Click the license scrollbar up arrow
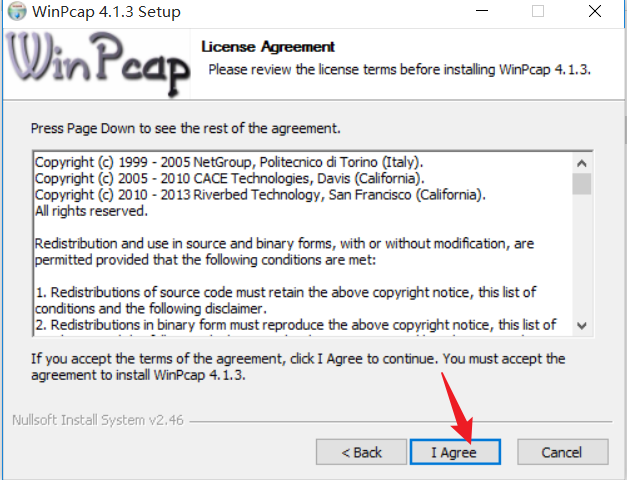Image resolution: width=627 pixels, height=480 pixels. point(582,163)
